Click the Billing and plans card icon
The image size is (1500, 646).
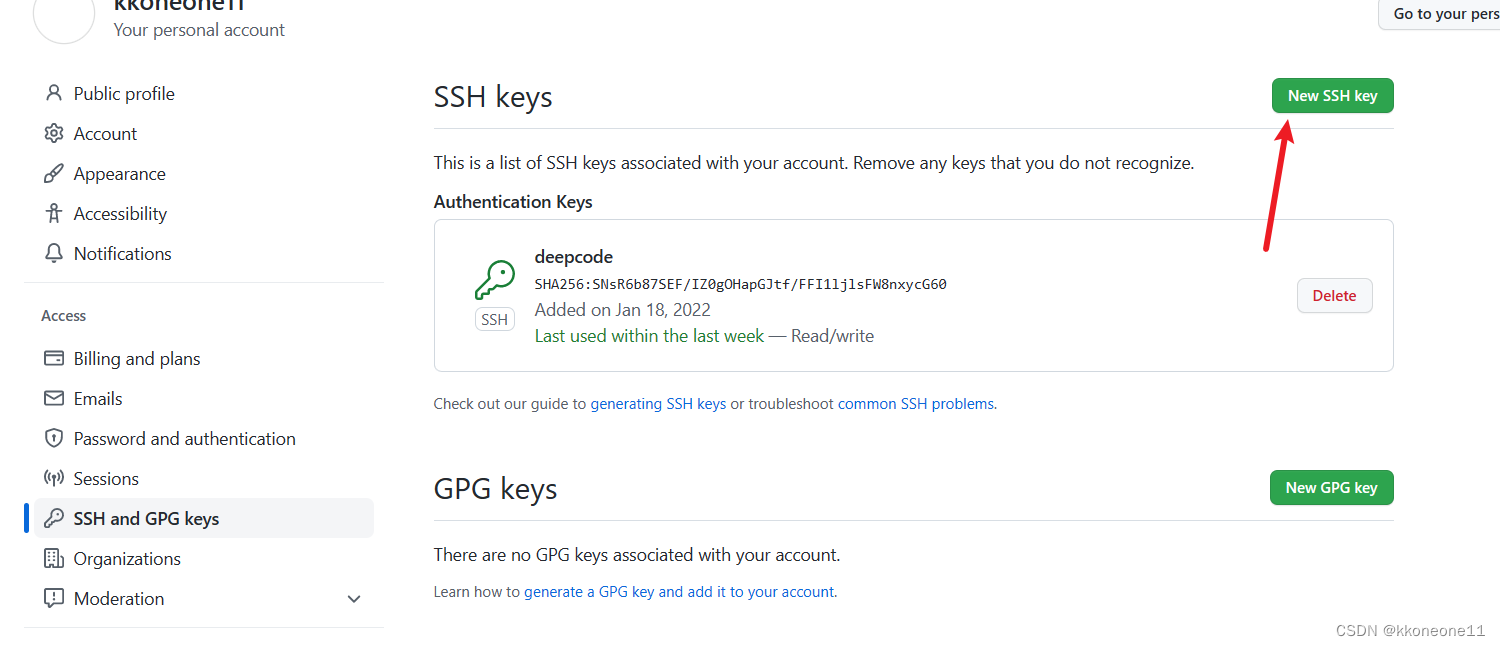point(53,358)
